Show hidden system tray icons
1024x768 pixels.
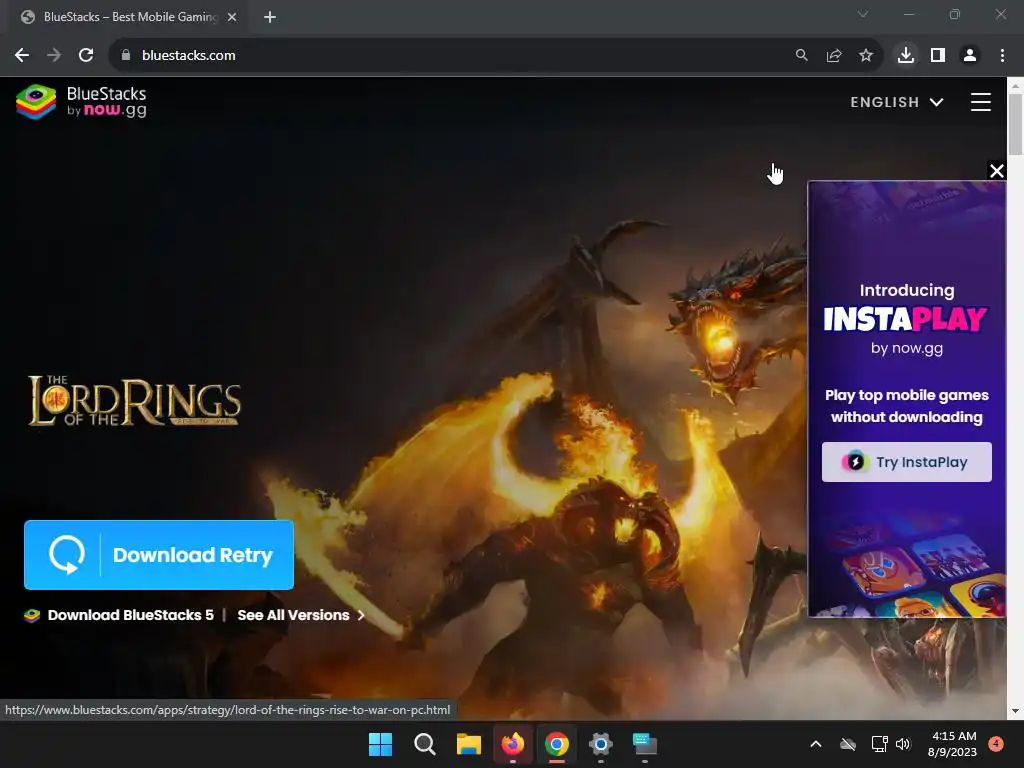(816, 744)
